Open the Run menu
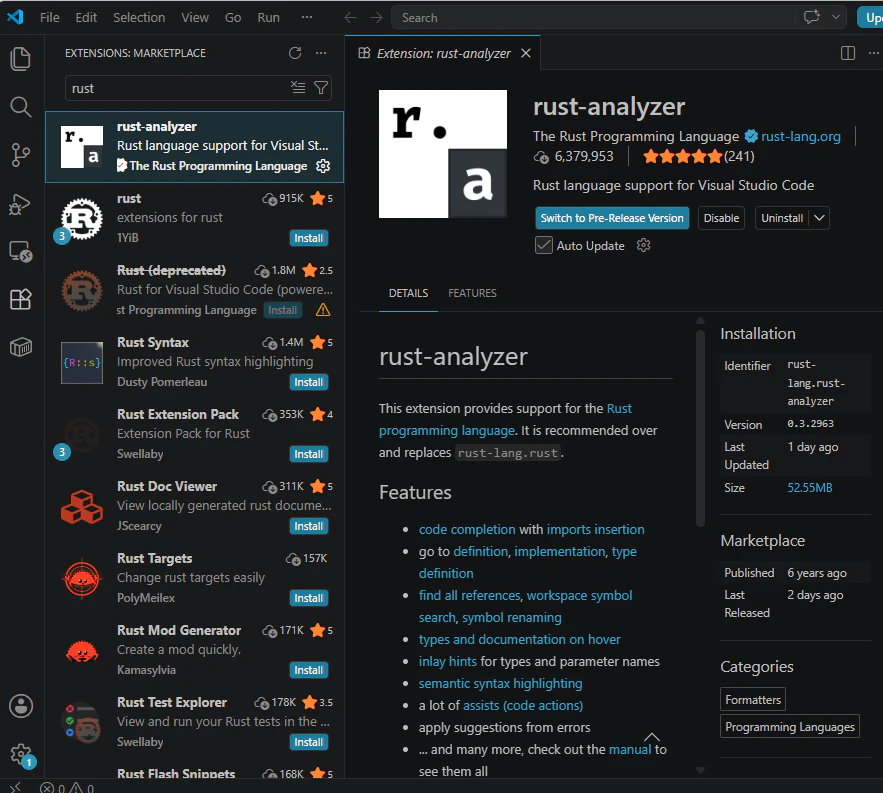 point(269,17)
